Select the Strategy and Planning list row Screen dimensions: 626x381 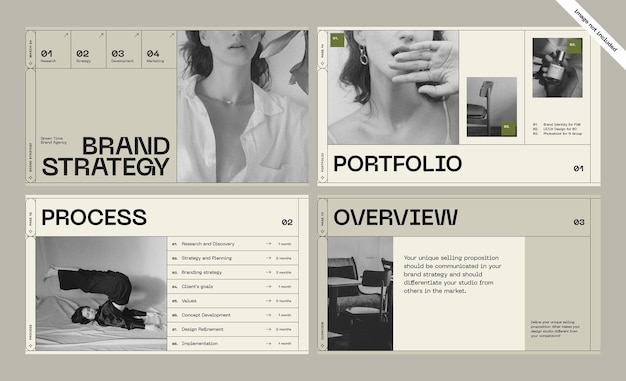[x=233, y=258]
